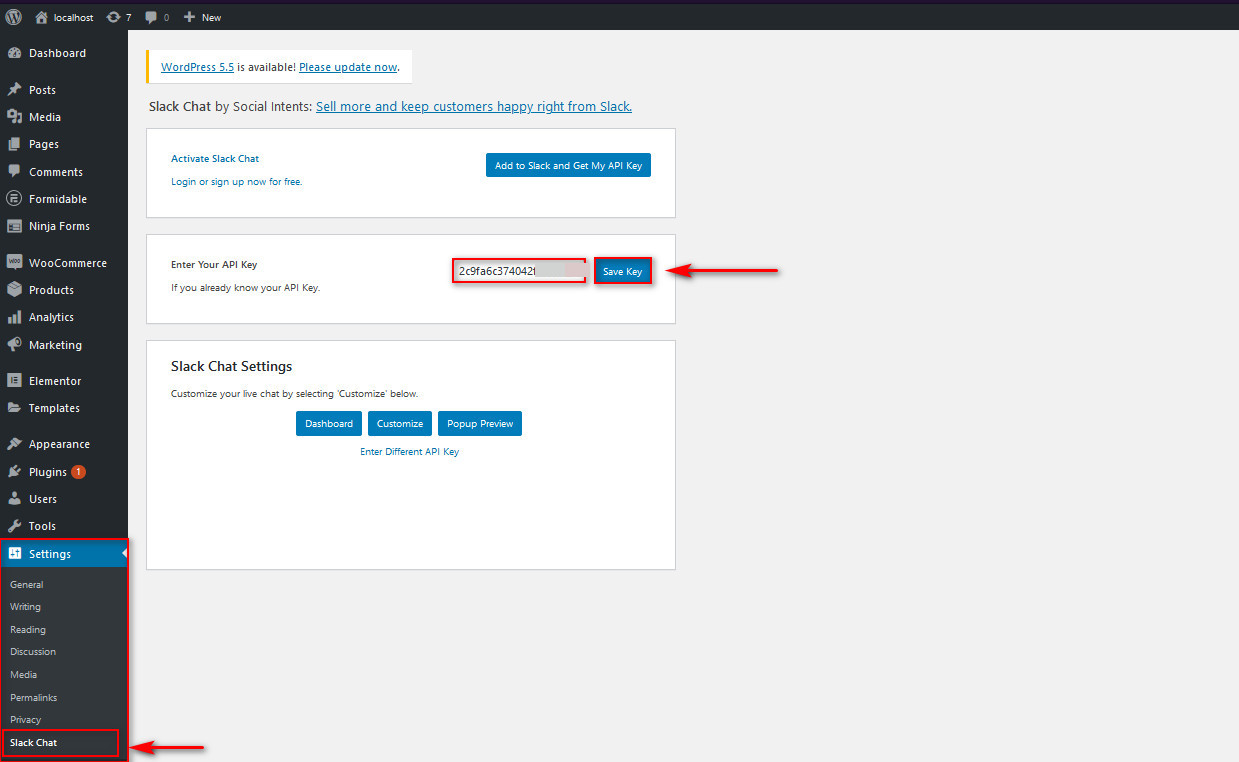The height and width of the screenshot is (762, 1239).
Task: Click the WordPress logo icon
Action: (x=14, y=17)
